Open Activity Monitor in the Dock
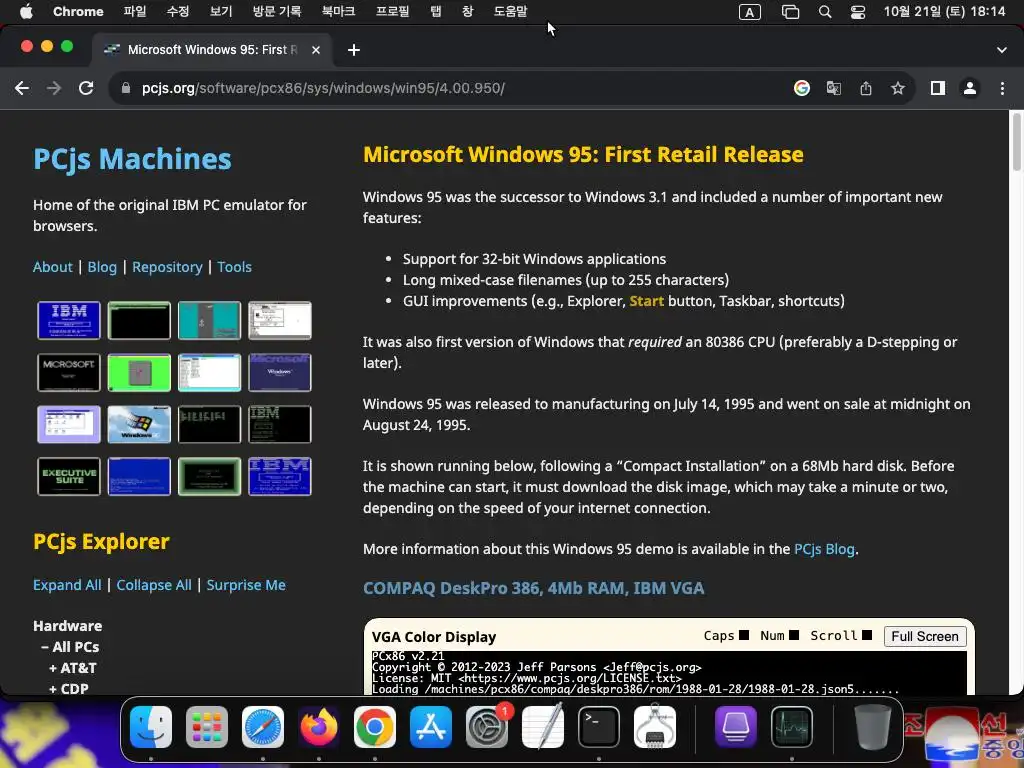This screenshot has height=768, width=1024. click(792, 727)
